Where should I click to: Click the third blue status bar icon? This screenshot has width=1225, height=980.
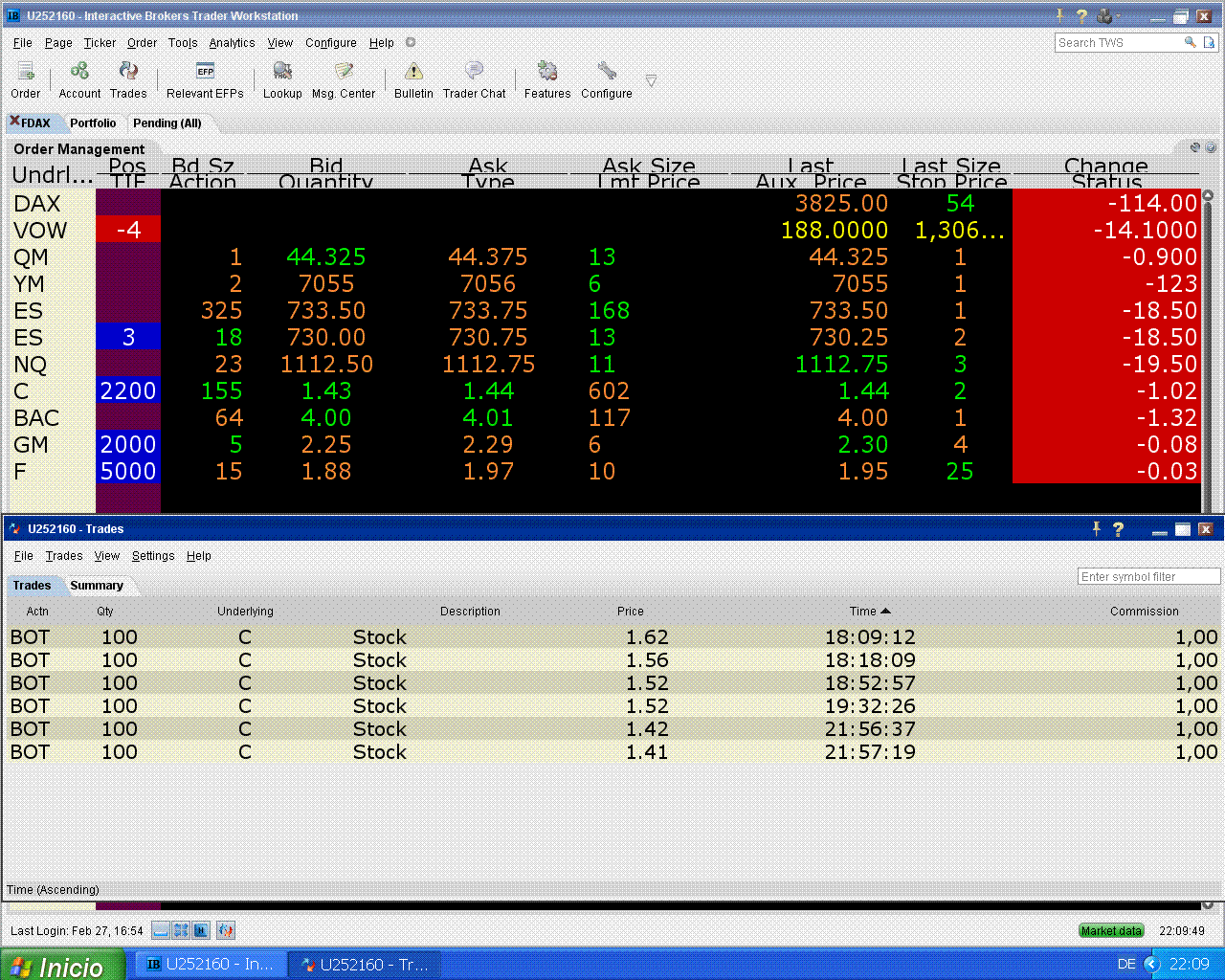point(201,930)
